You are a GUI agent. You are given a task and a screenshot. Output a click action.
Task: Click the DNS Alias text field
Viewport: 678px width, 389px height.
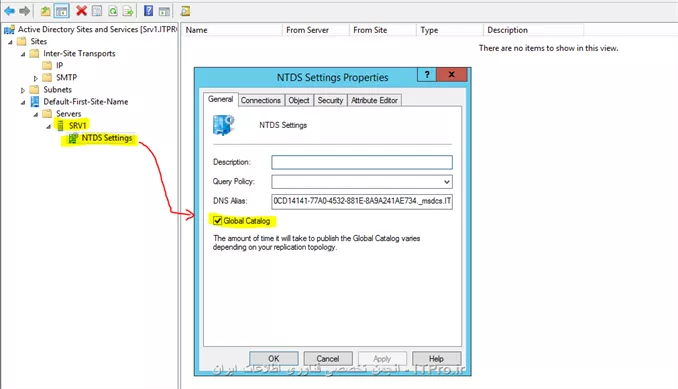tap(362, 201)
